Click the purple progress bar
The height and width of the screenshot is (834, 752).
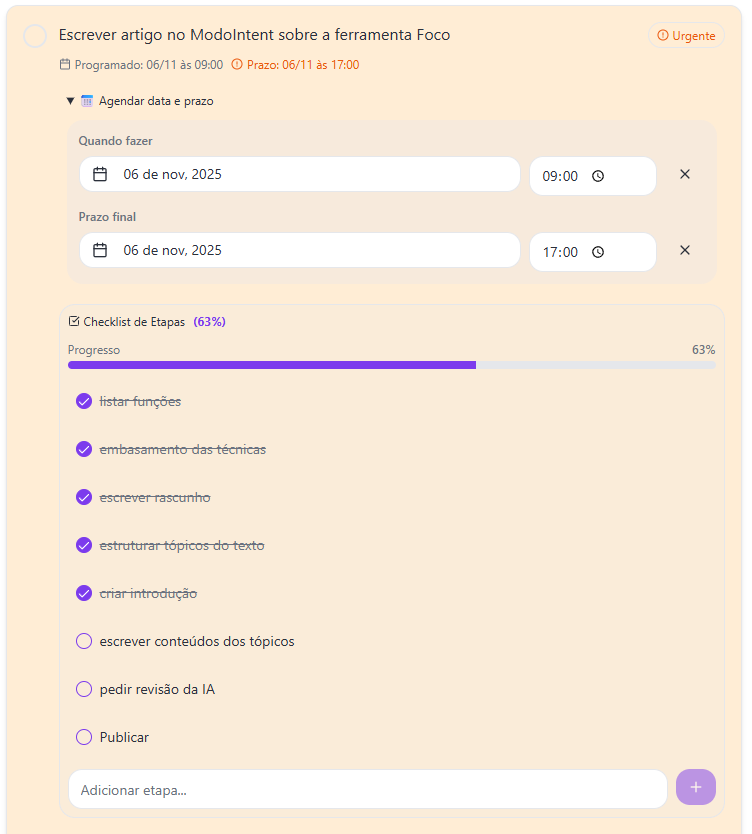tap(270, 365)
